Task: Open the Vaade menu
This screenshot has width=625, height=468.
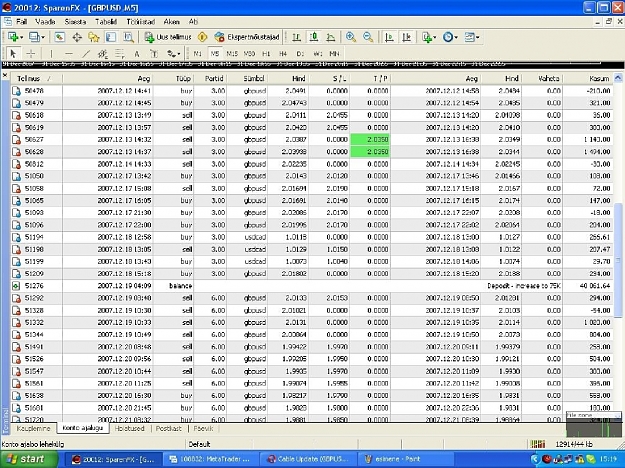Action: coord(45,22)
